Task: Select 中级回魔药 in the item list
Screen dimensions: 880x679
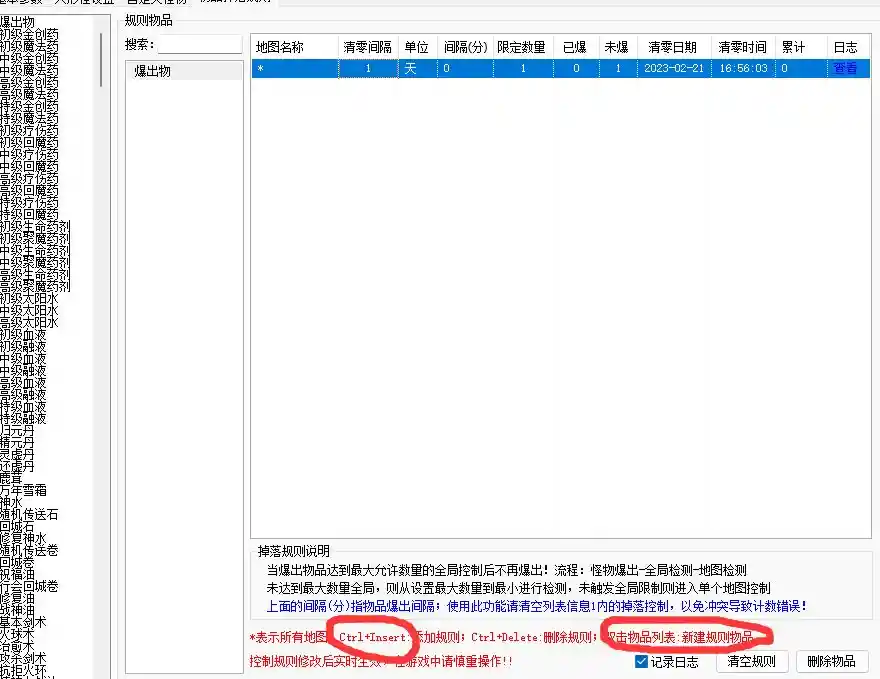Action: 29,166
